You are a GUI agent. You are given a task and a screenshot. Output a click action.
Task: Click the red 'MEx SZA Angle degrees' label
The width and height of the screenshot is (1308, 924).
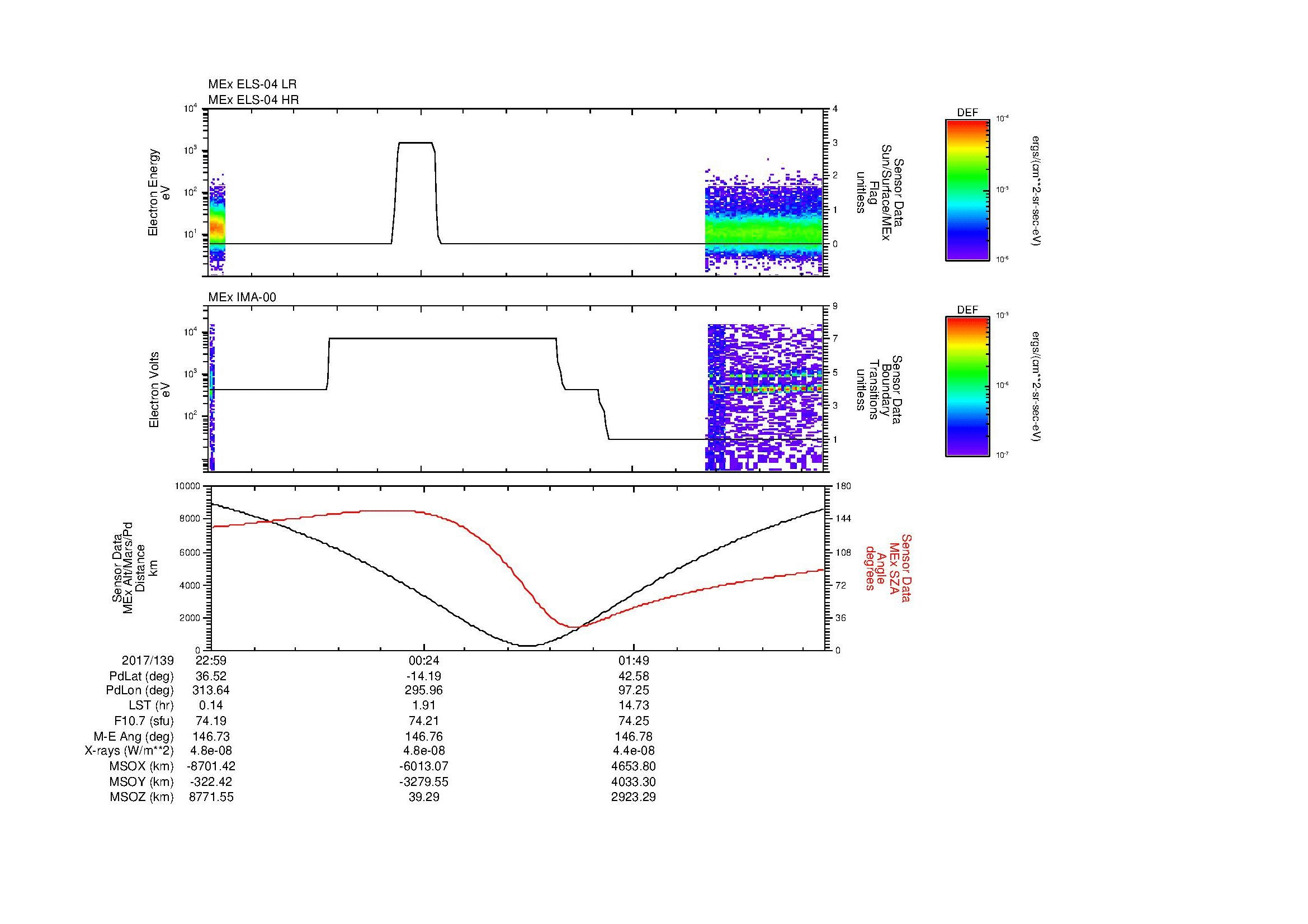point(887,567)
